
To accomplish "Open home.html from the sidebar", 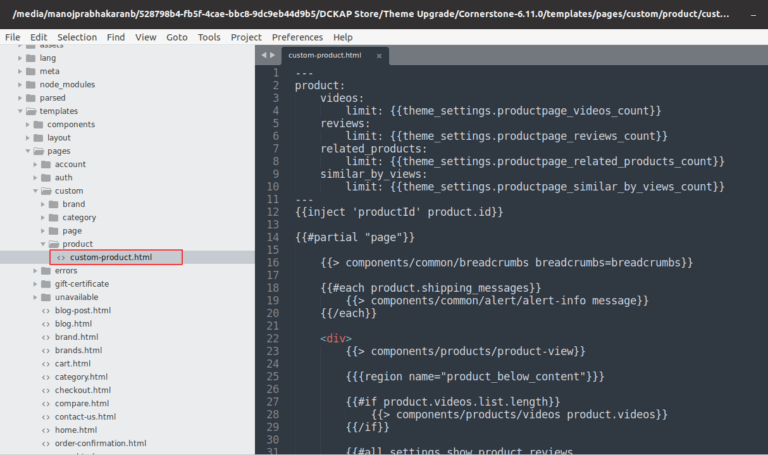I will pos(76,430).
